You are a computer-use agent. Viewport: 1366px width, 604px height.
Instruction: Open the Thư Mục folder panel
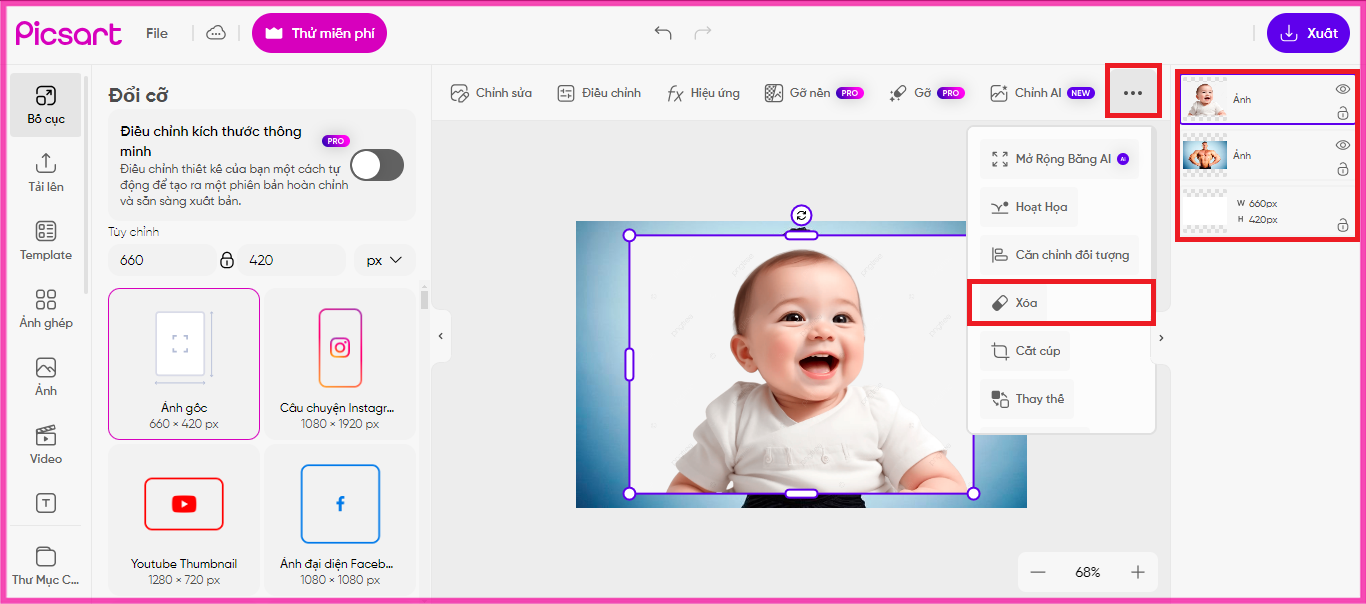[x=46, y=566]
